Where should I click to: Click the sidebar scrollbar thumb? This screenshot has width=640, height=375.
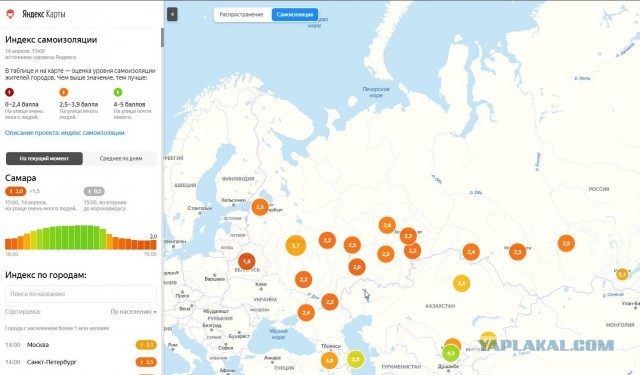point(162,38)
